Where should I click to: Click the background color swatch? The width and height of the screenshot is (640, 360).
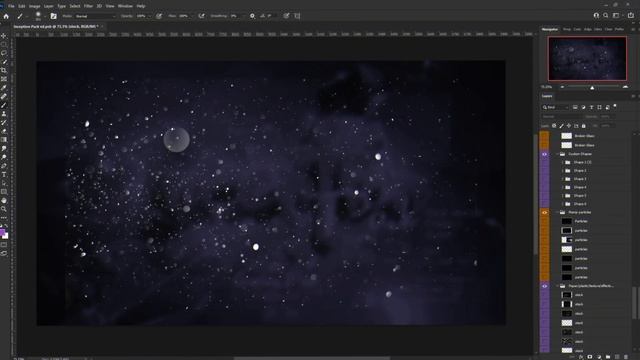click(6, 236)
